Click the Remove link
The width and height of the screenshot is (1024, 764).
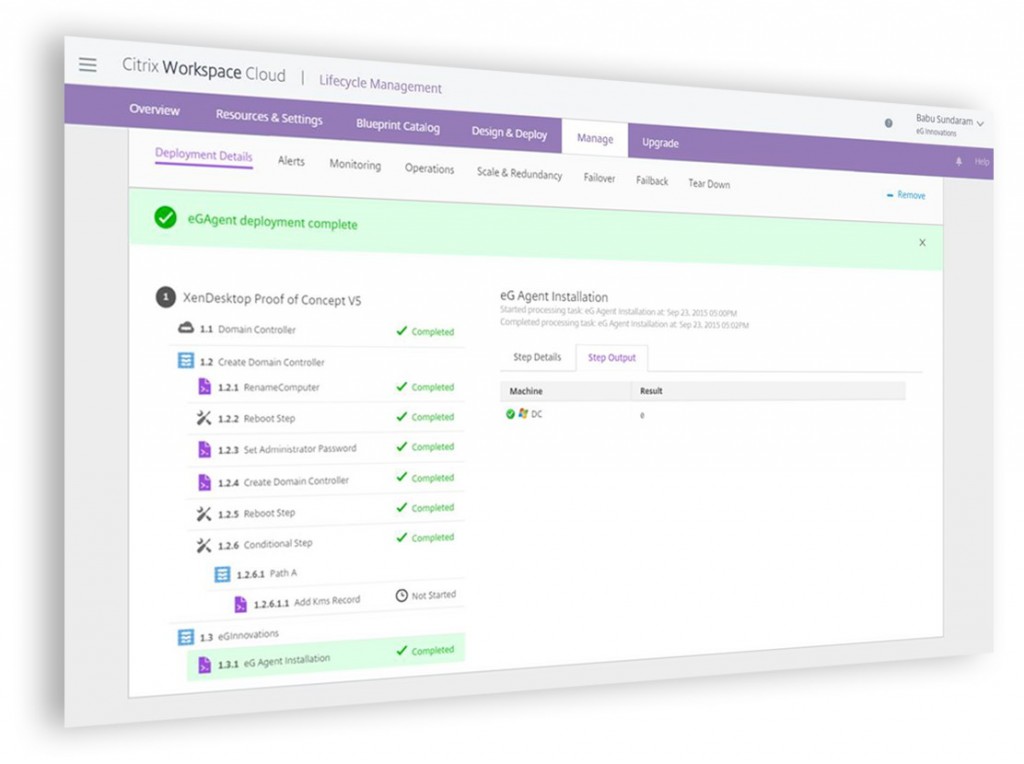tap(906, 195)
